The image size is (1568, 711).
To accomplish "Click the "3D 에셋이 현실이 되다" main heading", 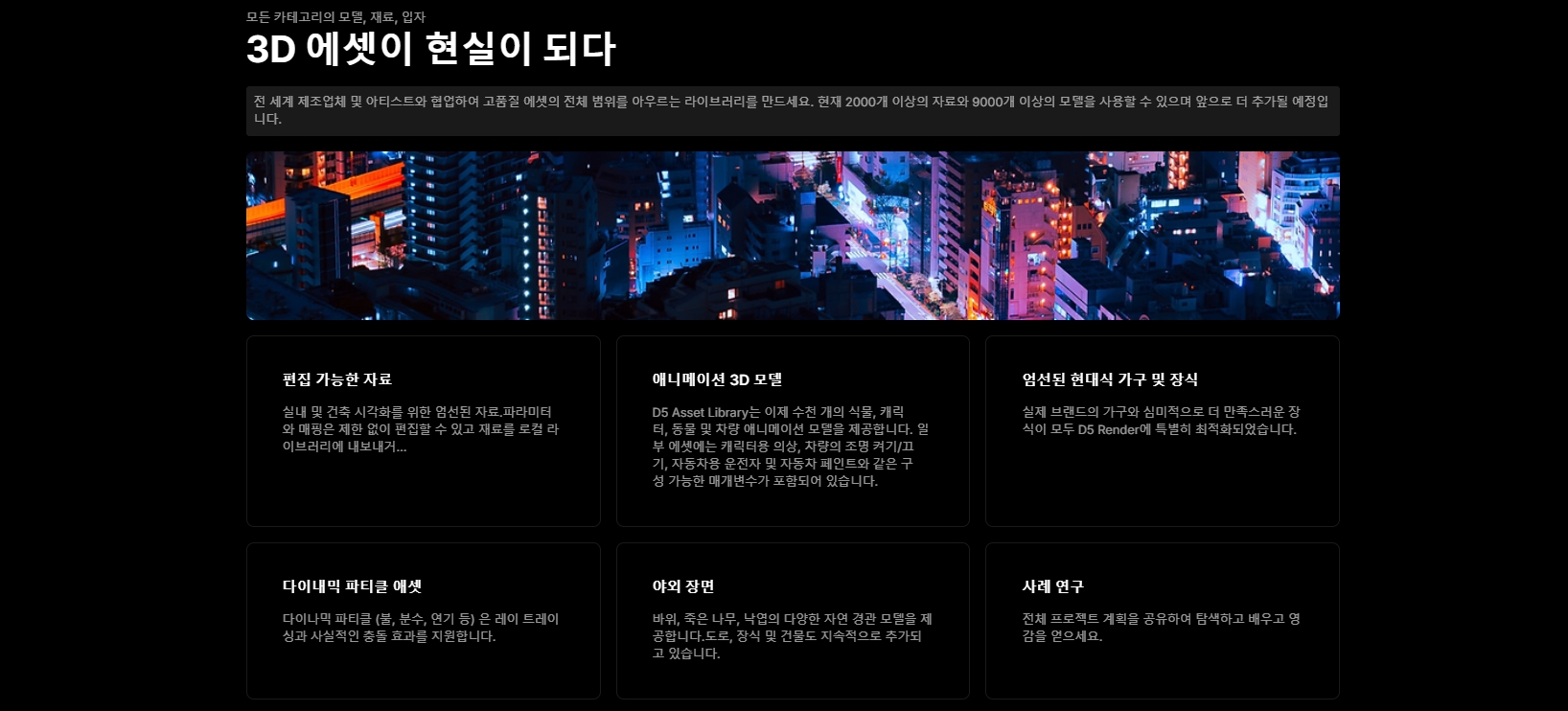I will (x=430, y=49).
